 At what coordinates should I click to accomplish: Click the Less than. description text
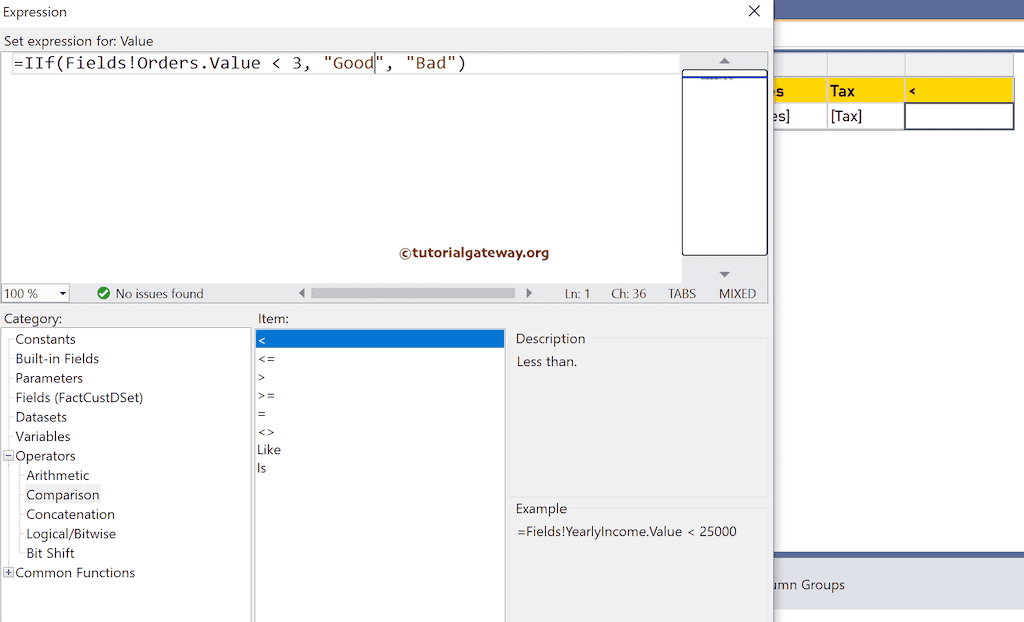click(x=547, y=362)
